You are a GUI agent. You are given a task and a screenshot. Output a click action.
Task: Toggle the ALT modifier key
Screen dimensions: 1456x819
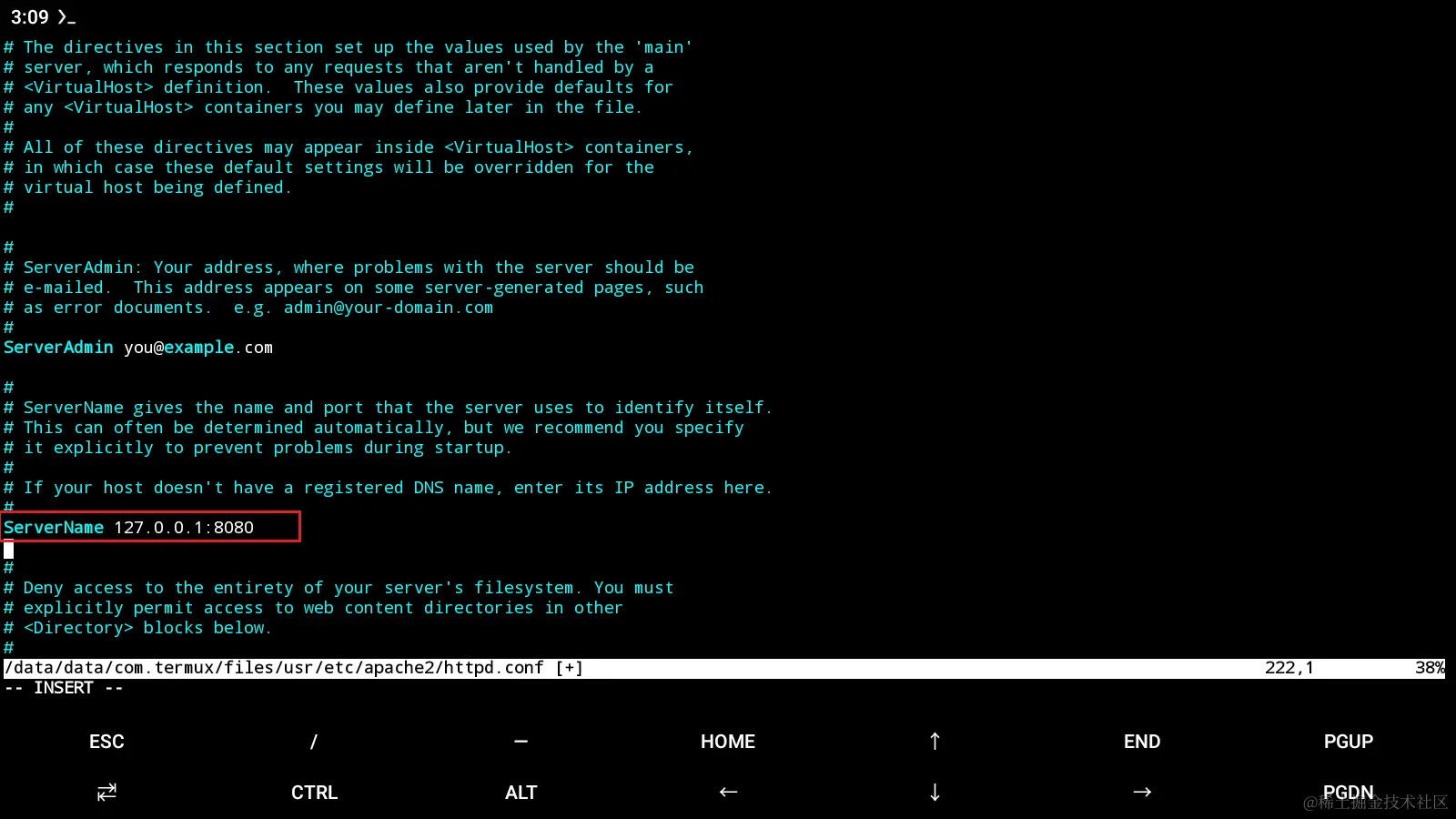click(521, 793)
